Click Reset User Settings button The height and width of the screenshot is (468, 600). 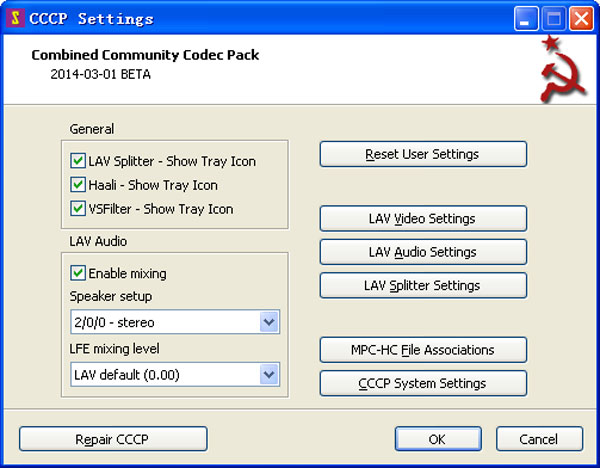423,154
